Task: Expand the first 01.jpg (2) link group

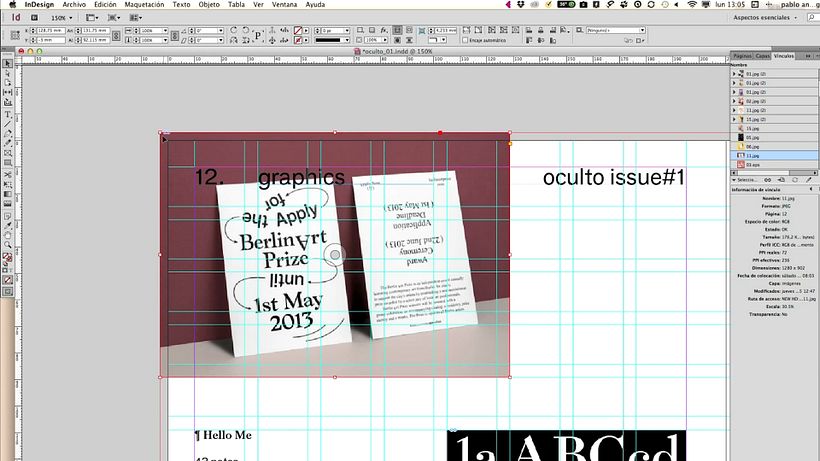Action: coord(734,74)
